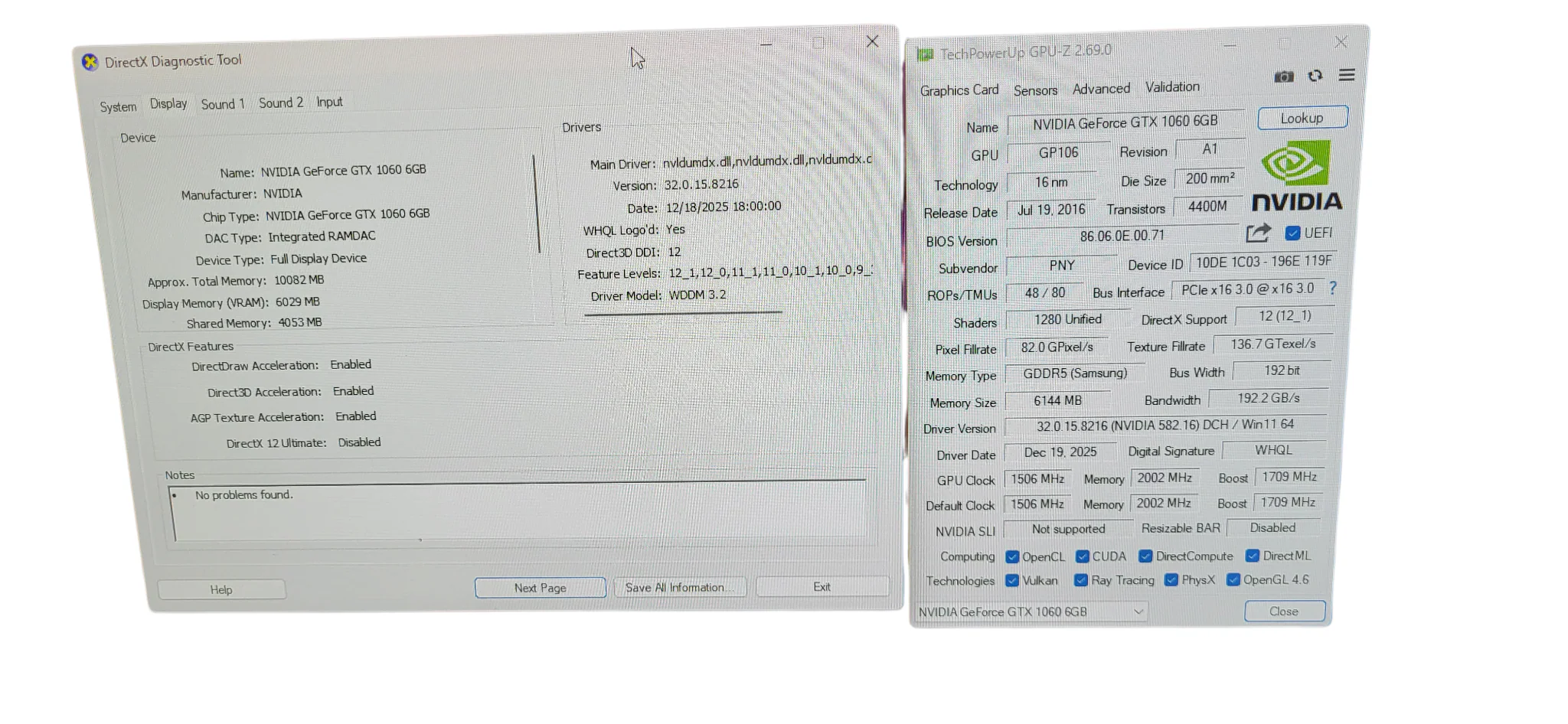Click the BIOS Version 86.06.0E.00.71 field
This screenshot has width=1568, height=724.
[1122, 236]
